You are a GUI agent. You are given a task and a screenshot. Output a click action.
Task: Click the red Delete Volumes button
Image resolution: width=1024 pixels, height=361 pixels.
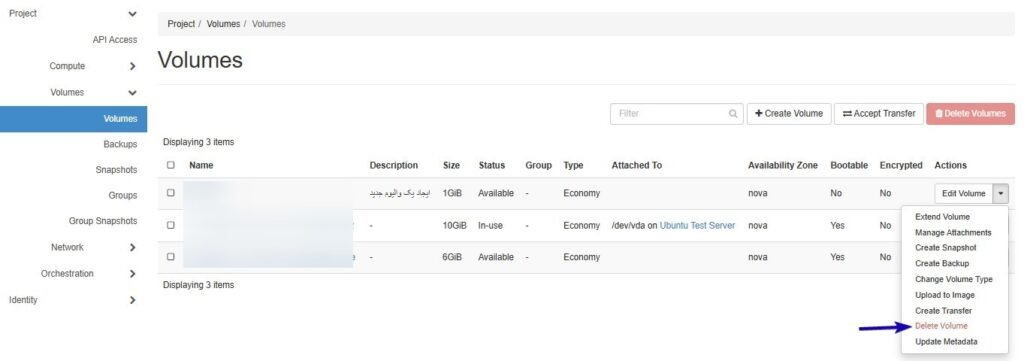(970, 114)
